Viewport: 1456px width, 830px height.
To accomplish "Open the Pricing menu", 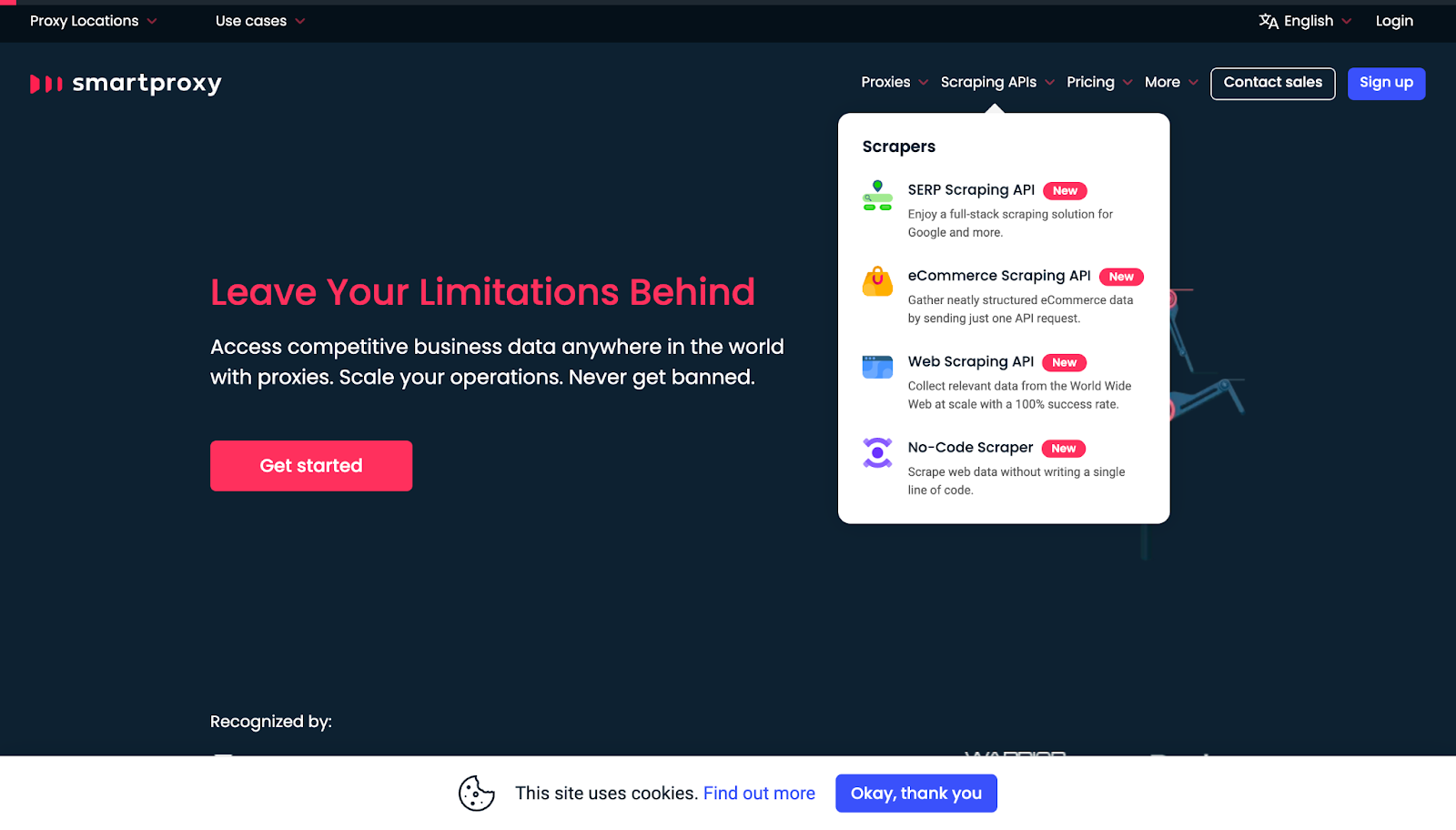I will (x=1099, y=82).
